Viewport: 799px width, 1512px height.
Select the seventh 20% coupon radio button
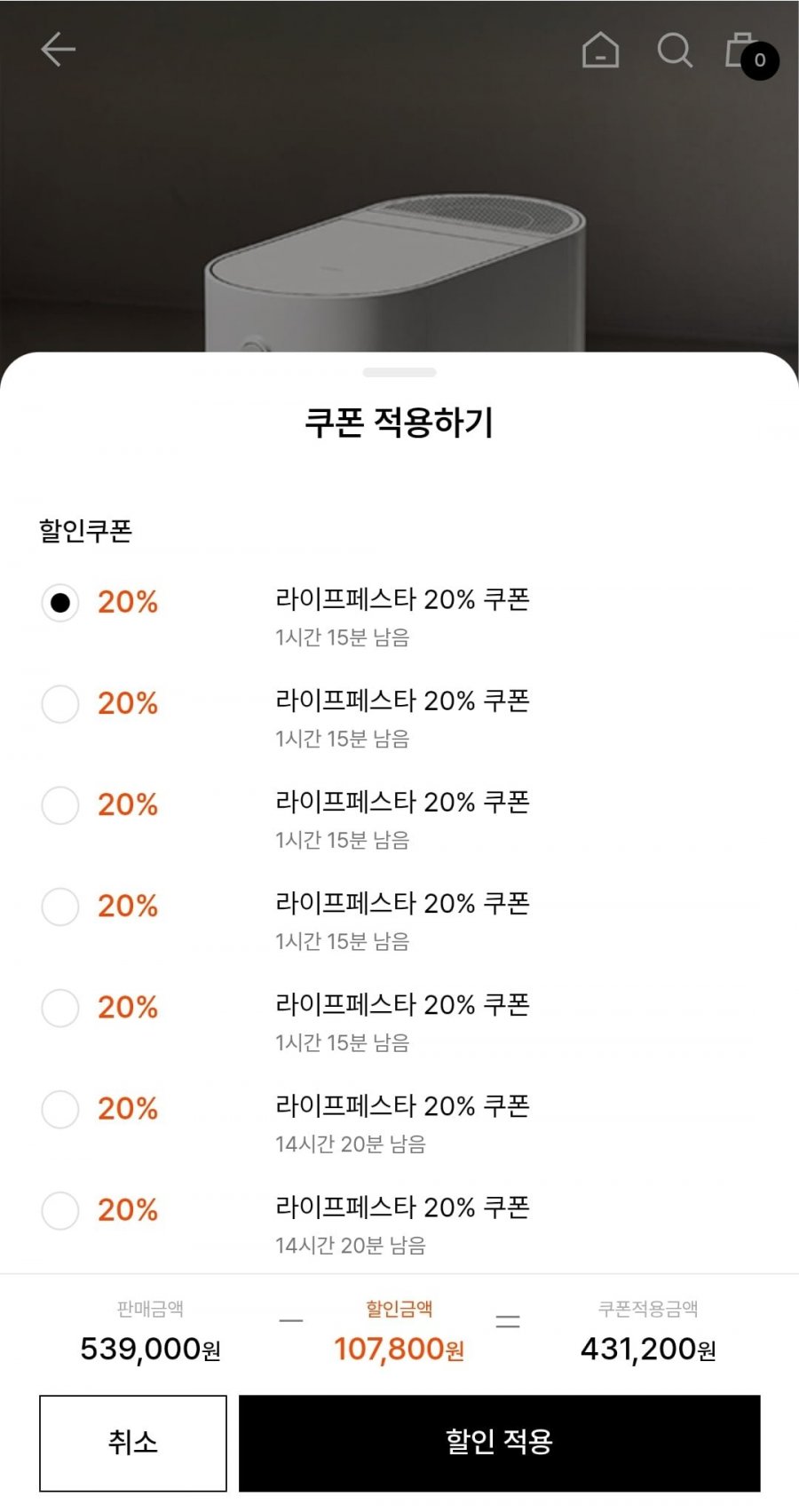tap(60, 1210)
